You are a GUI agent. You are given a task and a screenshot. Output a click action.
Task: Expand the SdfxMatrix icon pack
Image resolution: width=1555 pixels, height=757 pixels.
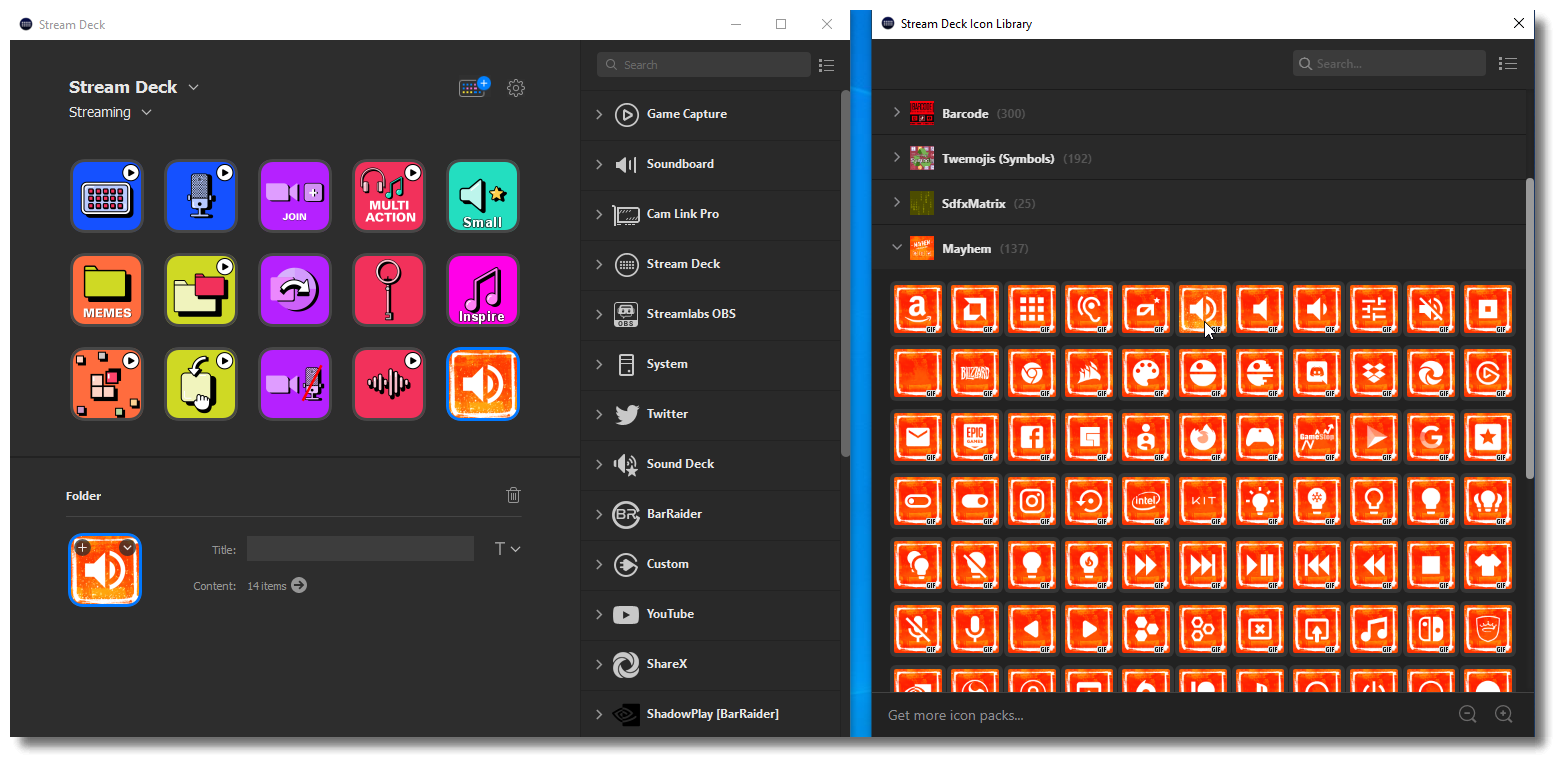pos(897,203)
